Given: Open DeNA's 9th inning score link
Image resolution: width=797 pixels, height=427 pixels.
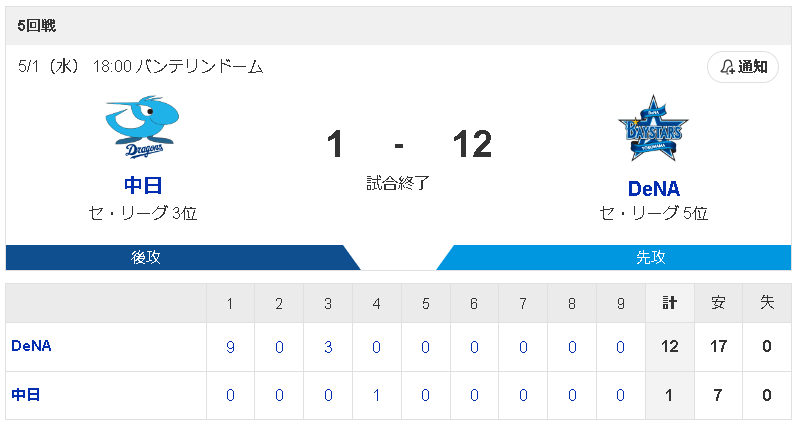Looking at the screenshot, I should [x=620, y=347].
